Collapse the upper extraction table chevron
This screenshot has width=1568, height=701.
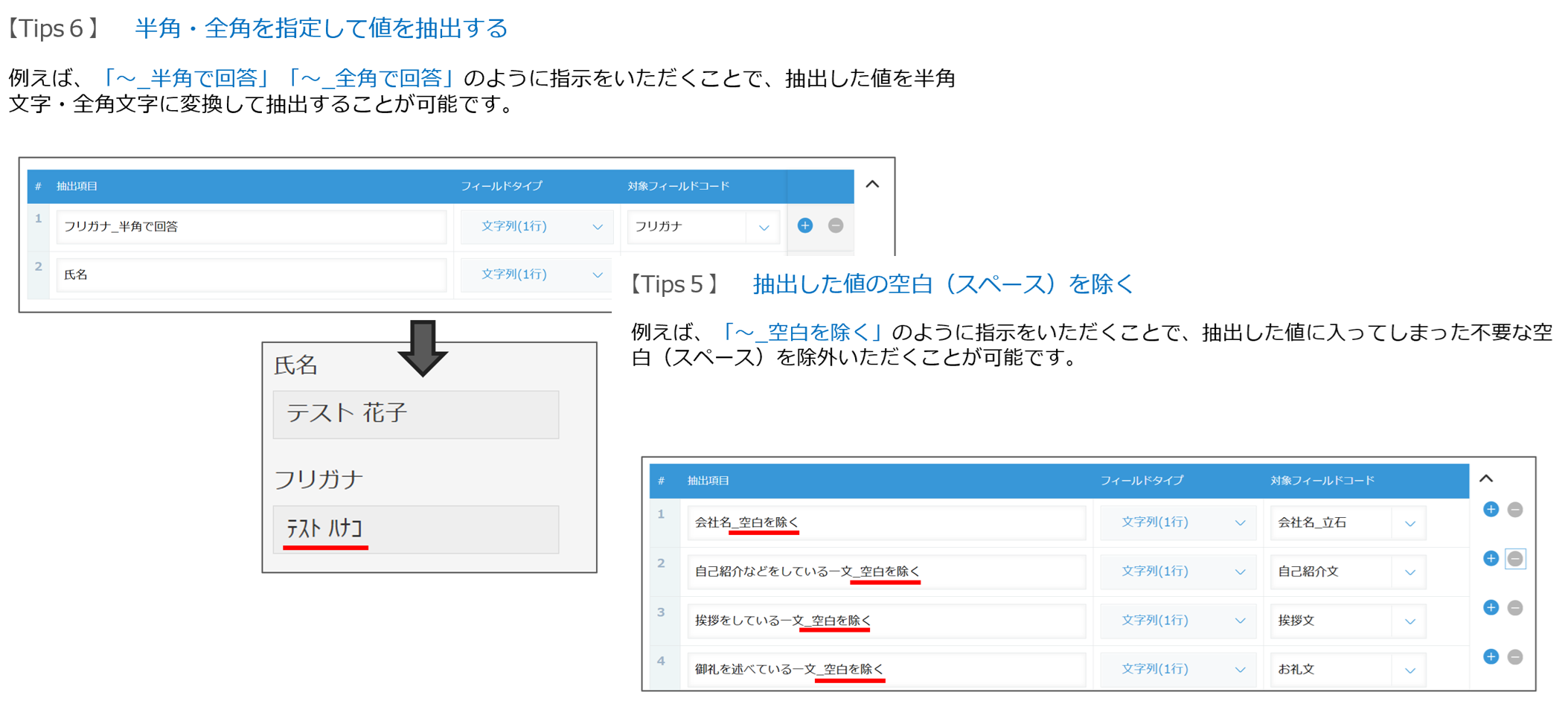[872, 185]
